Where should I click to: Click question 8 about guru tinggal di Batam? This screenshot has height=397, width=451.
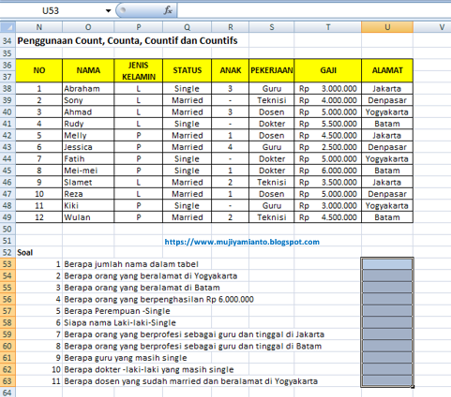(x=193, y=346)
